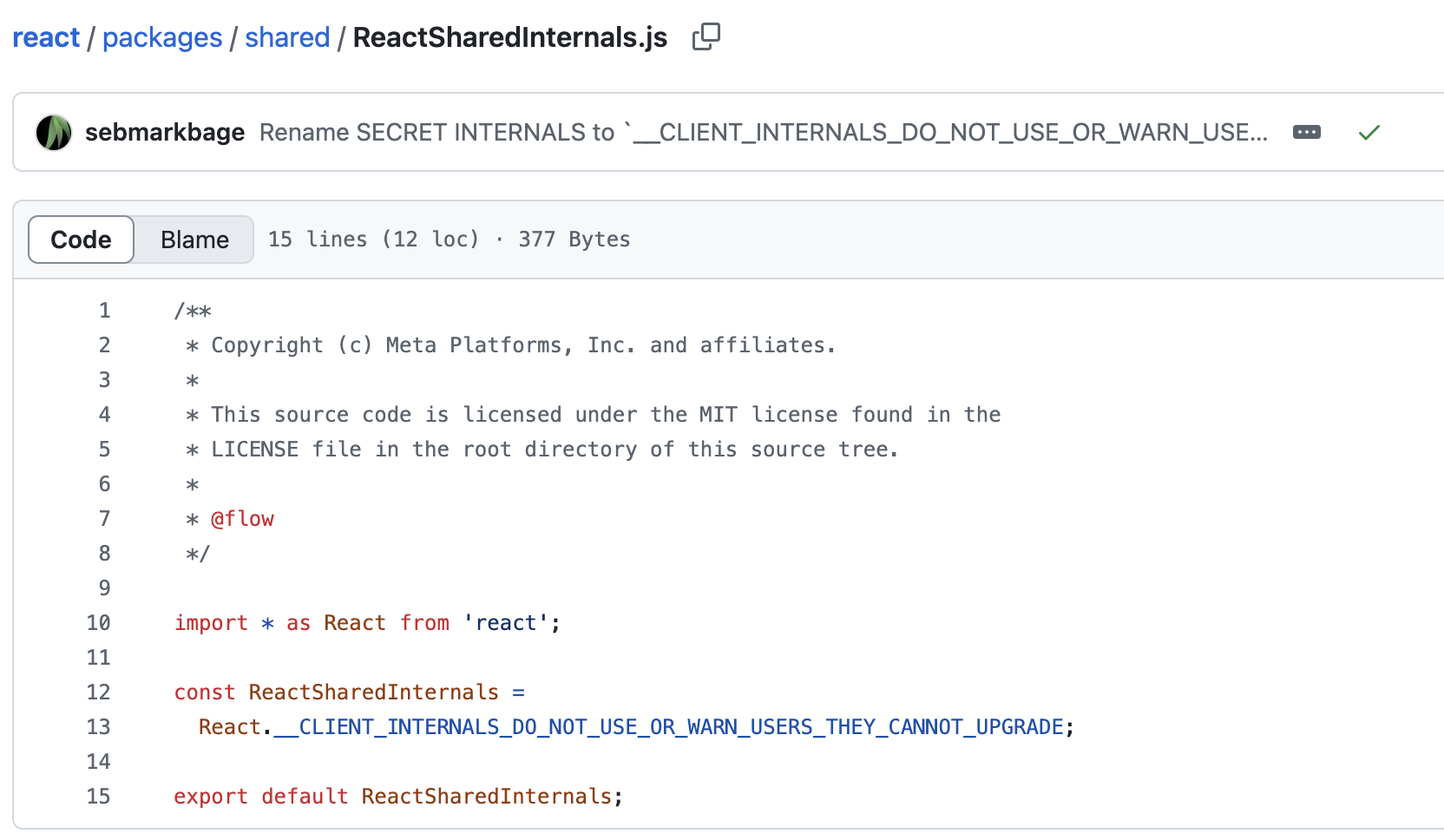Image resolution: width=1444 pixels, height=840 pixels.
Task: Click the 'react' string literal on line 10
Action: click(506, 623)
